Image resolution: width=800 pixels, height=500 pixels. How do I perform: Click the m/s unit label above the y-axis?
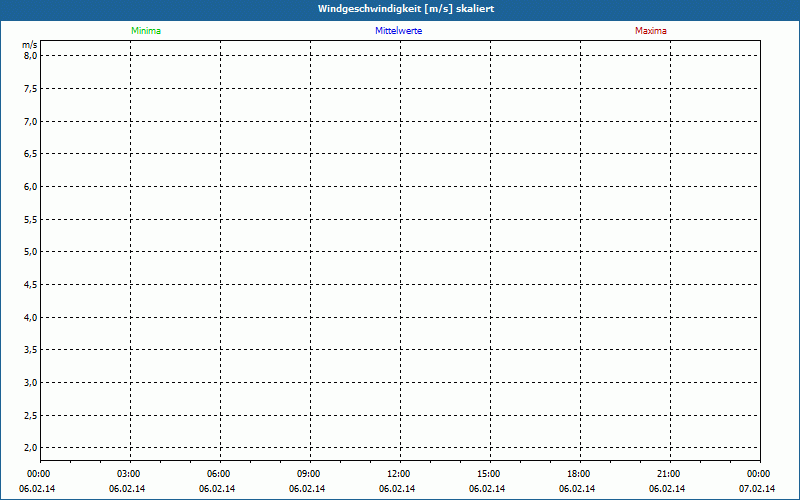coord(30,45)
